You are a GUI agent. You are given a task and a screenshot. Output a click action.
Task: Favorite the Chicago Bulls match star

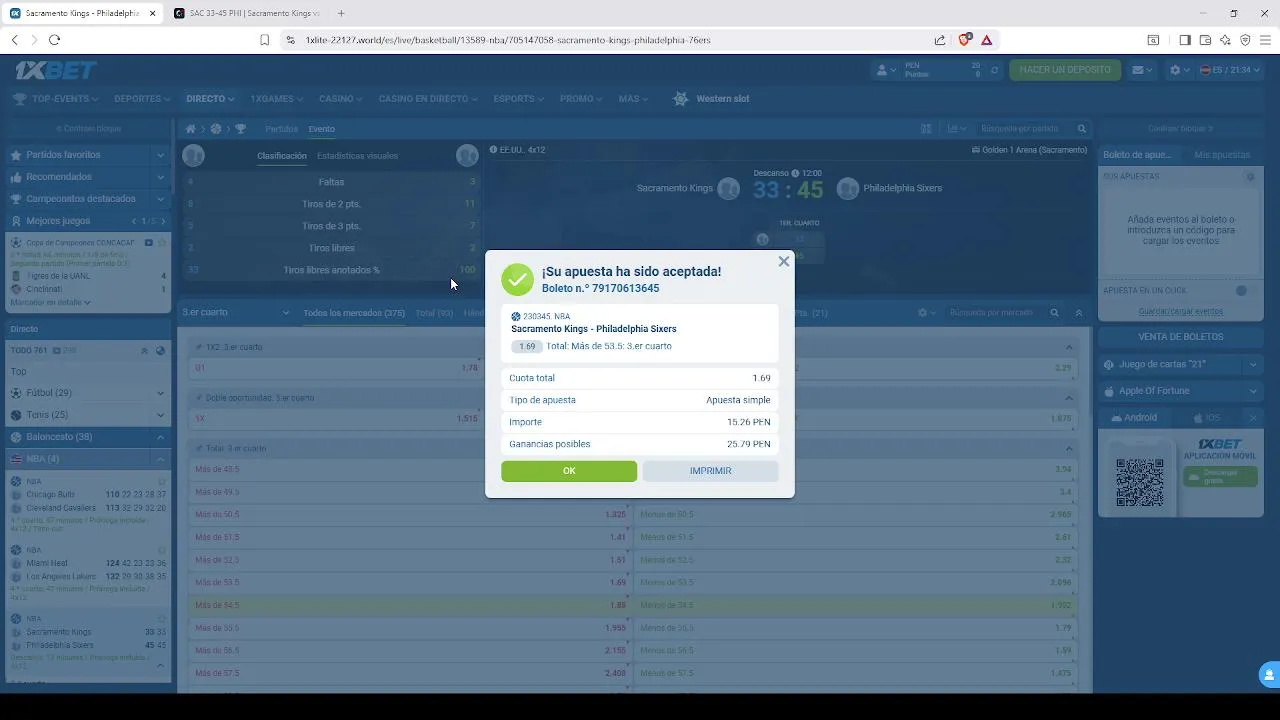[162, 481]
